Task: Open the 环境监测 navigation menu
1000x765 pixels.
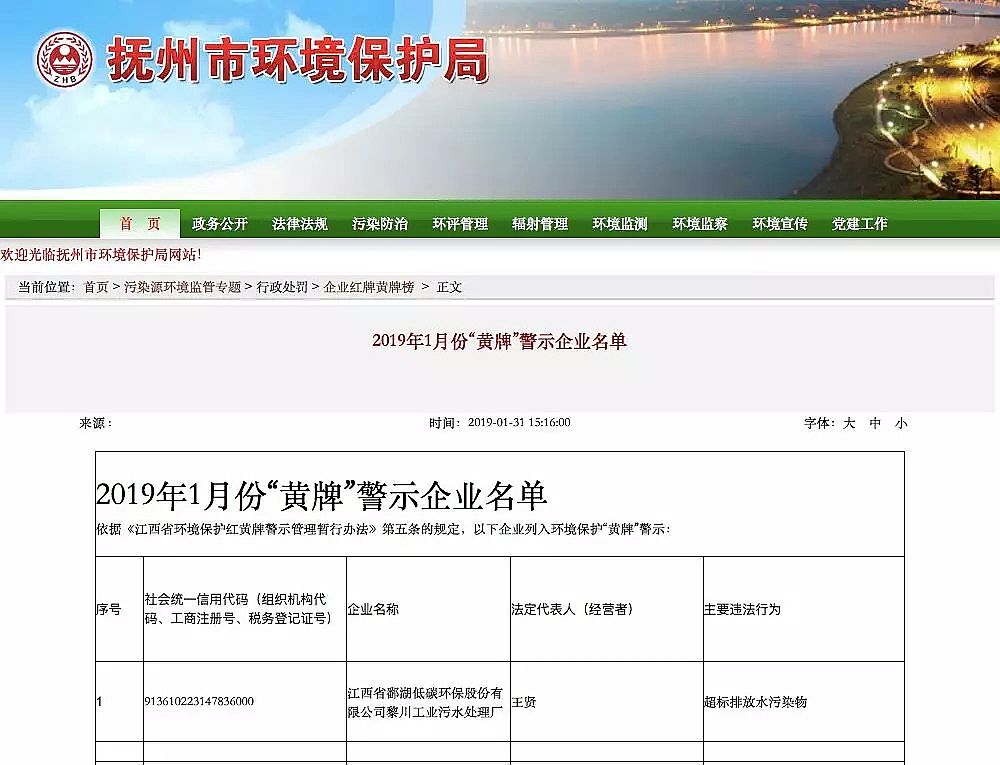Action: coord(617,223)
